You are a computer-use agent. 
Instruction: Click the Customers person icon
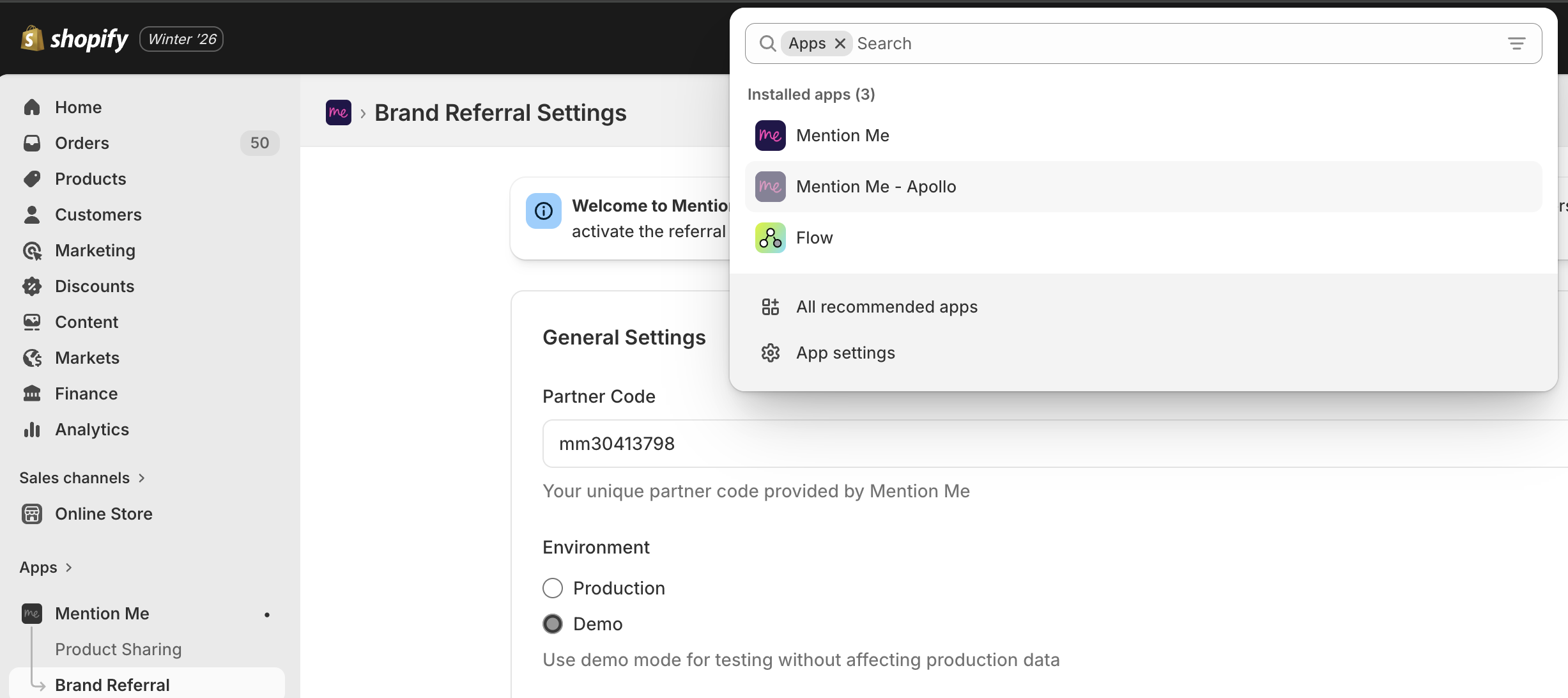click(33, 214)
